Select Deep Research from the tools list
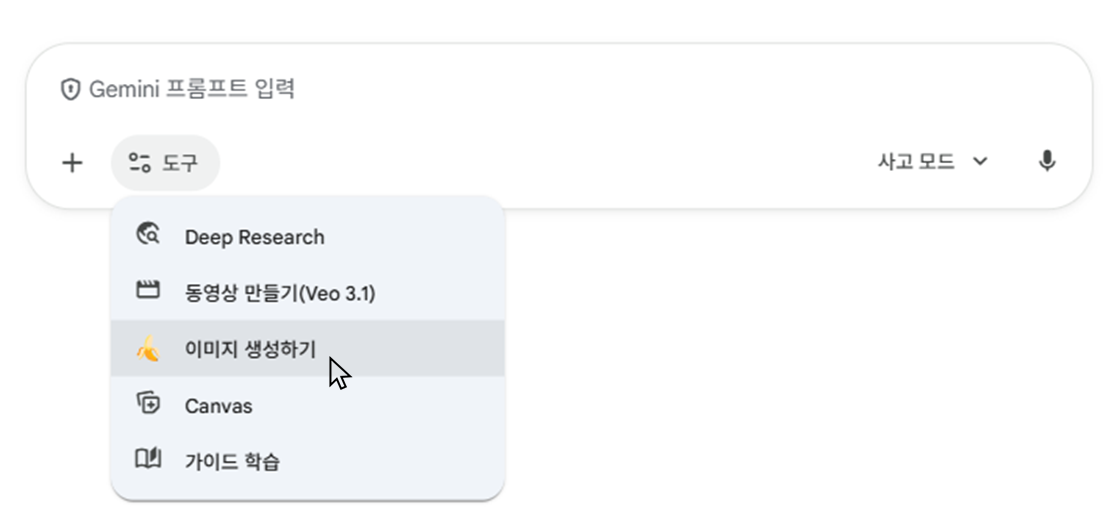 [254, 238]
